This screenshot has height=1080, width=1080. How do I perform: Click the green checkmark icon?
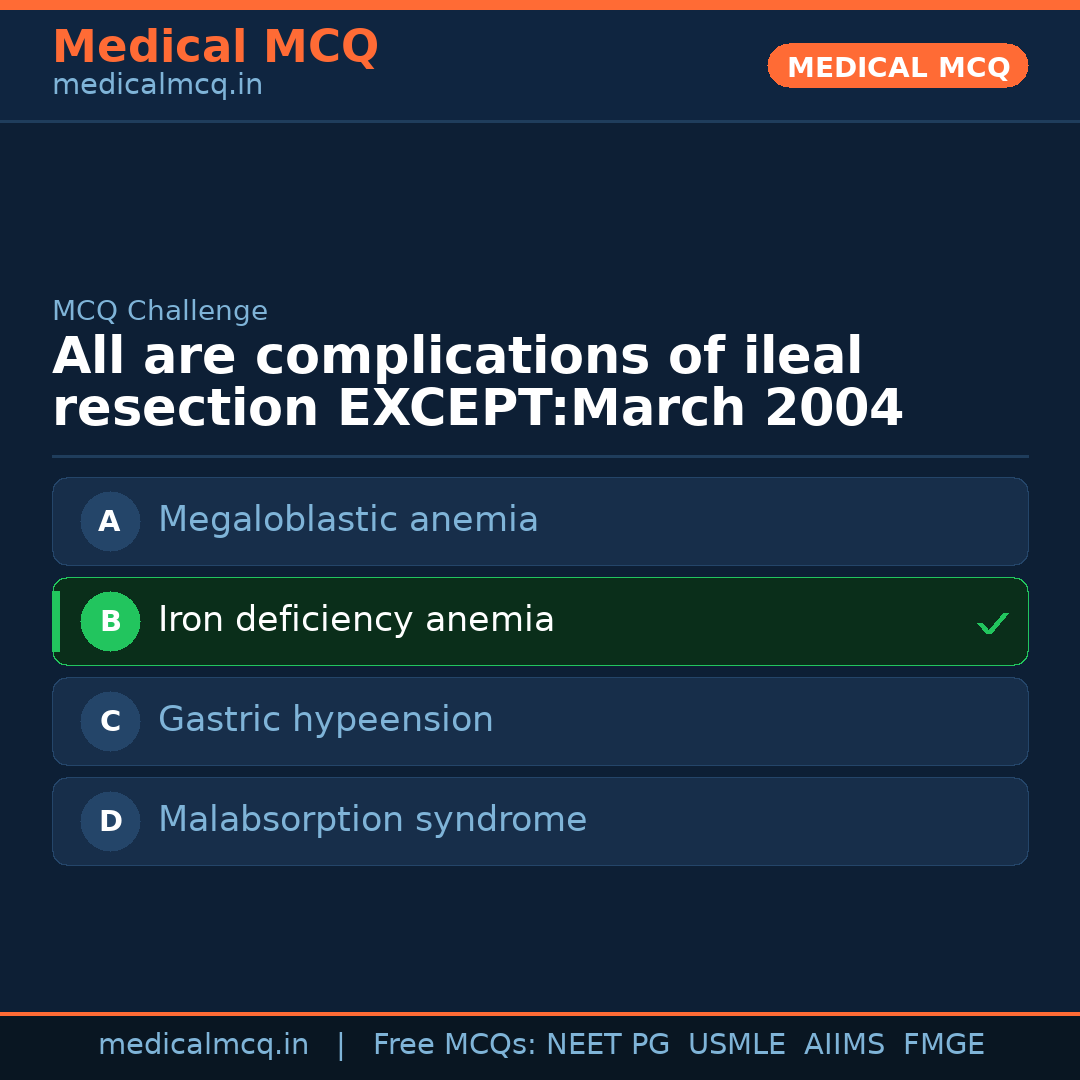point(992,623)
